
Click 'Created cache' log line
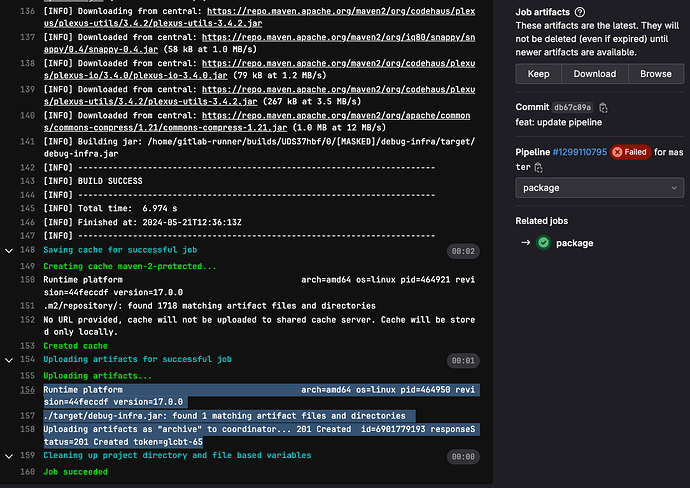75,346
